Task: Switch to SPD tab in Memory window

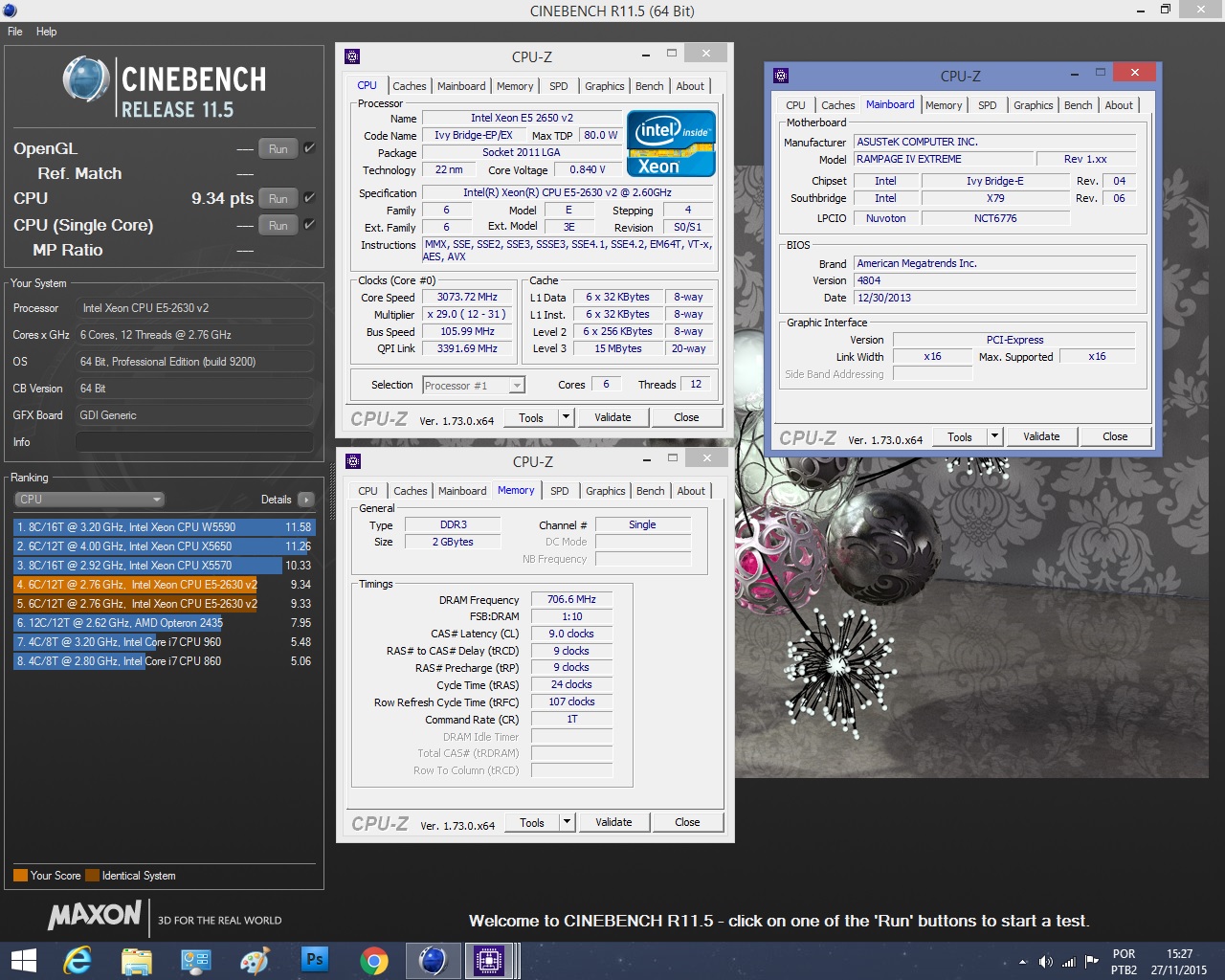Action: point(560,491)
